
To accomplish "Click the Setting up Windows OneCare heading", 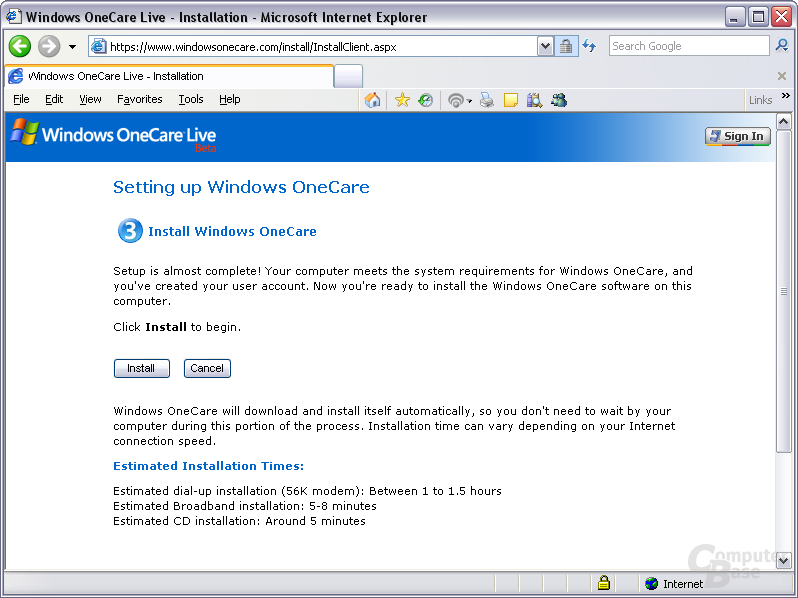I will (241, 187).
